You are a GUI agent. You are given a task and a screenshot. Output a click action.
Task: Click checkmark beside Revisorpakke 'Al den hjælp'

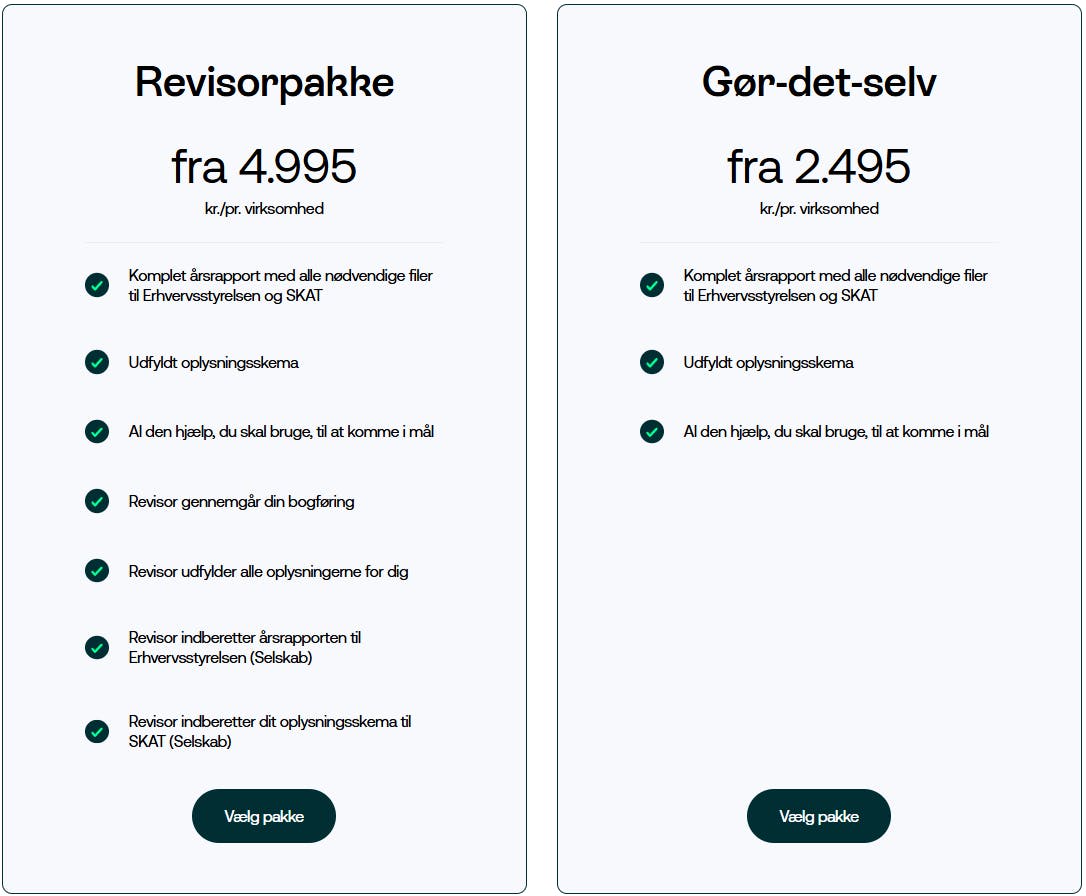click(x=97, y=432)
